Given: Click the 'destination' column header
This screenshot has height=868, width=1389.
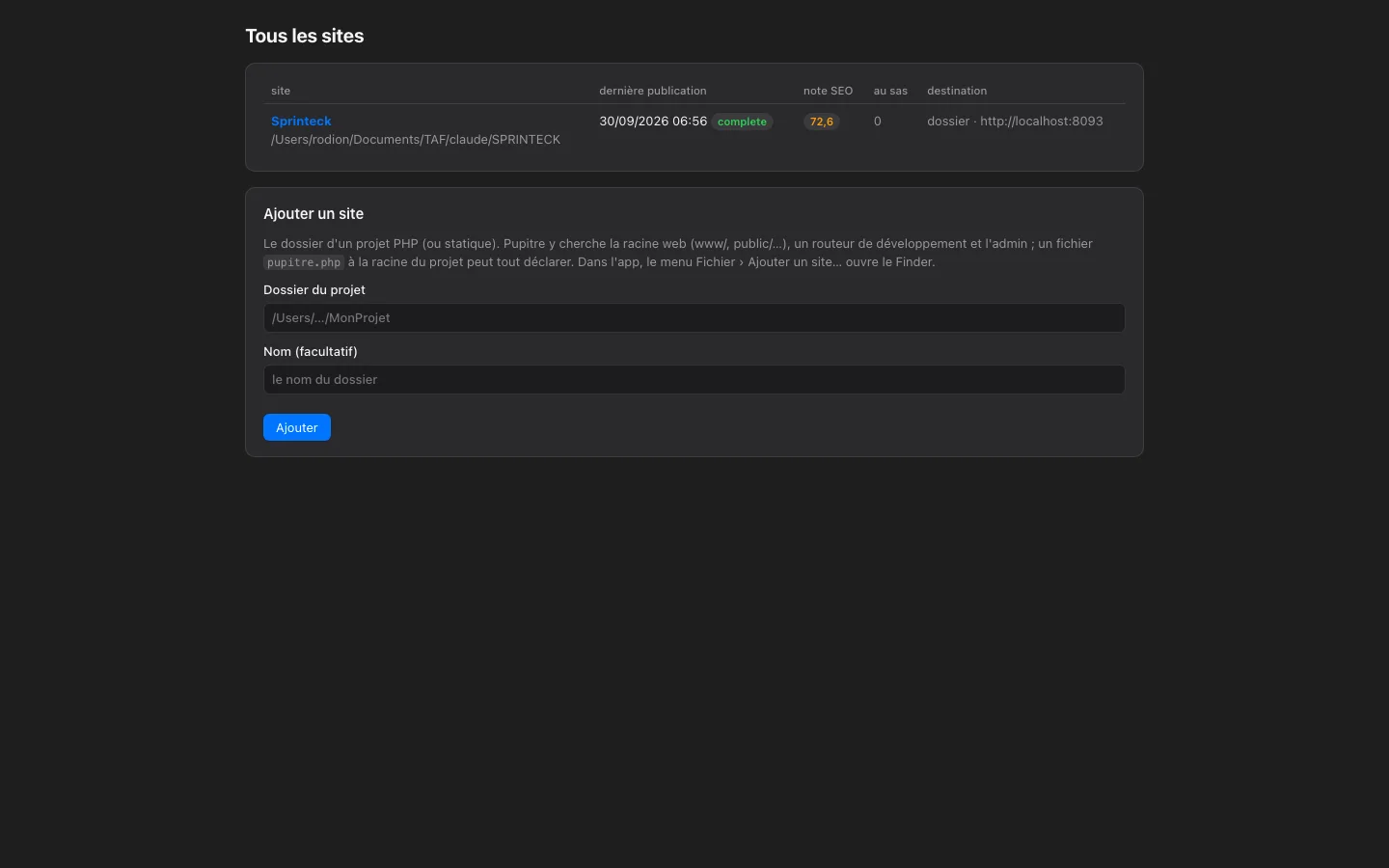Looking at the screenshot, I should click(957, 91).
